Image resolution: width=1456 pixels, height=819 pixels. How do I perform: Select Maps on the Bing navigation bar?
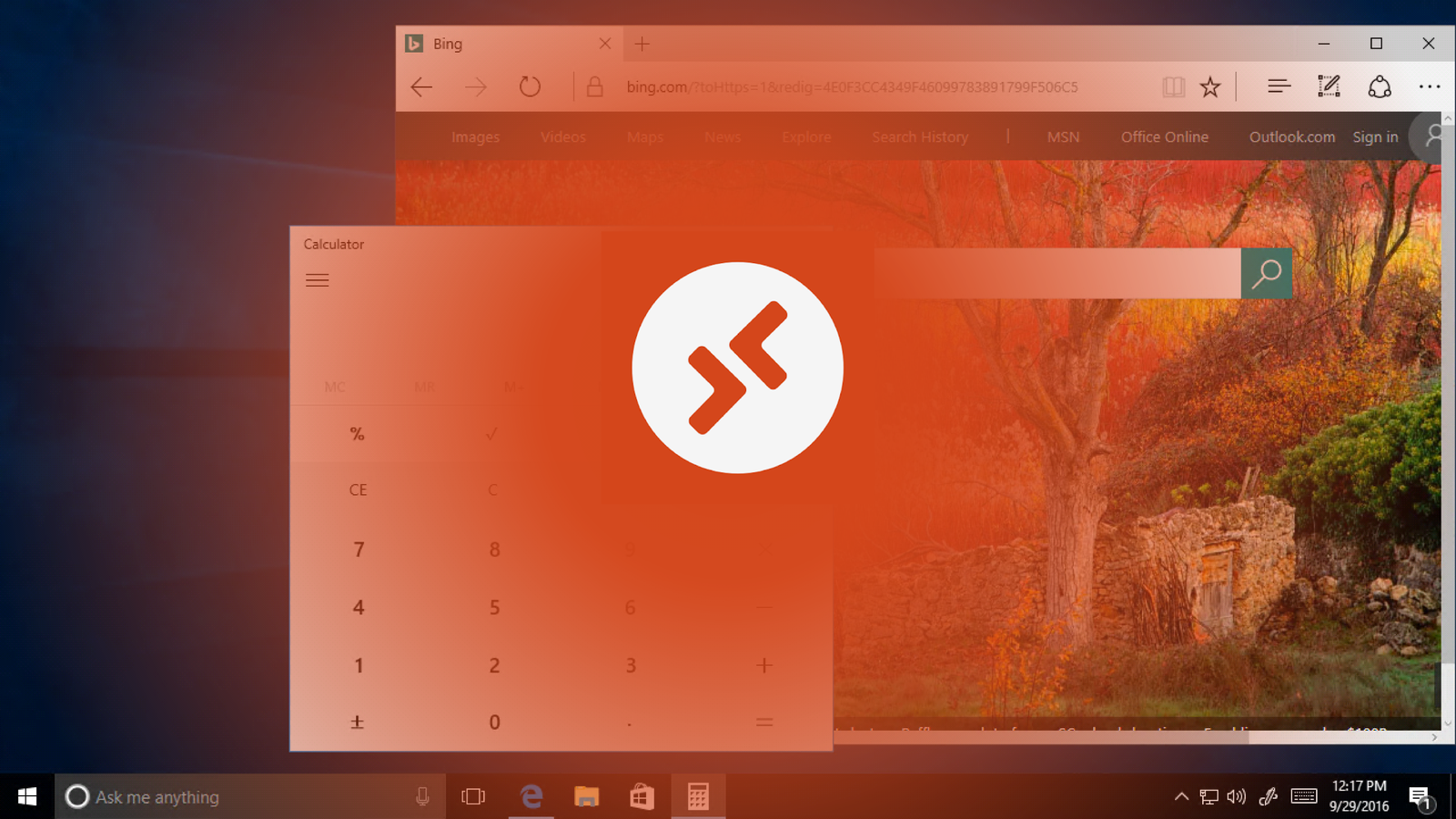644,136
